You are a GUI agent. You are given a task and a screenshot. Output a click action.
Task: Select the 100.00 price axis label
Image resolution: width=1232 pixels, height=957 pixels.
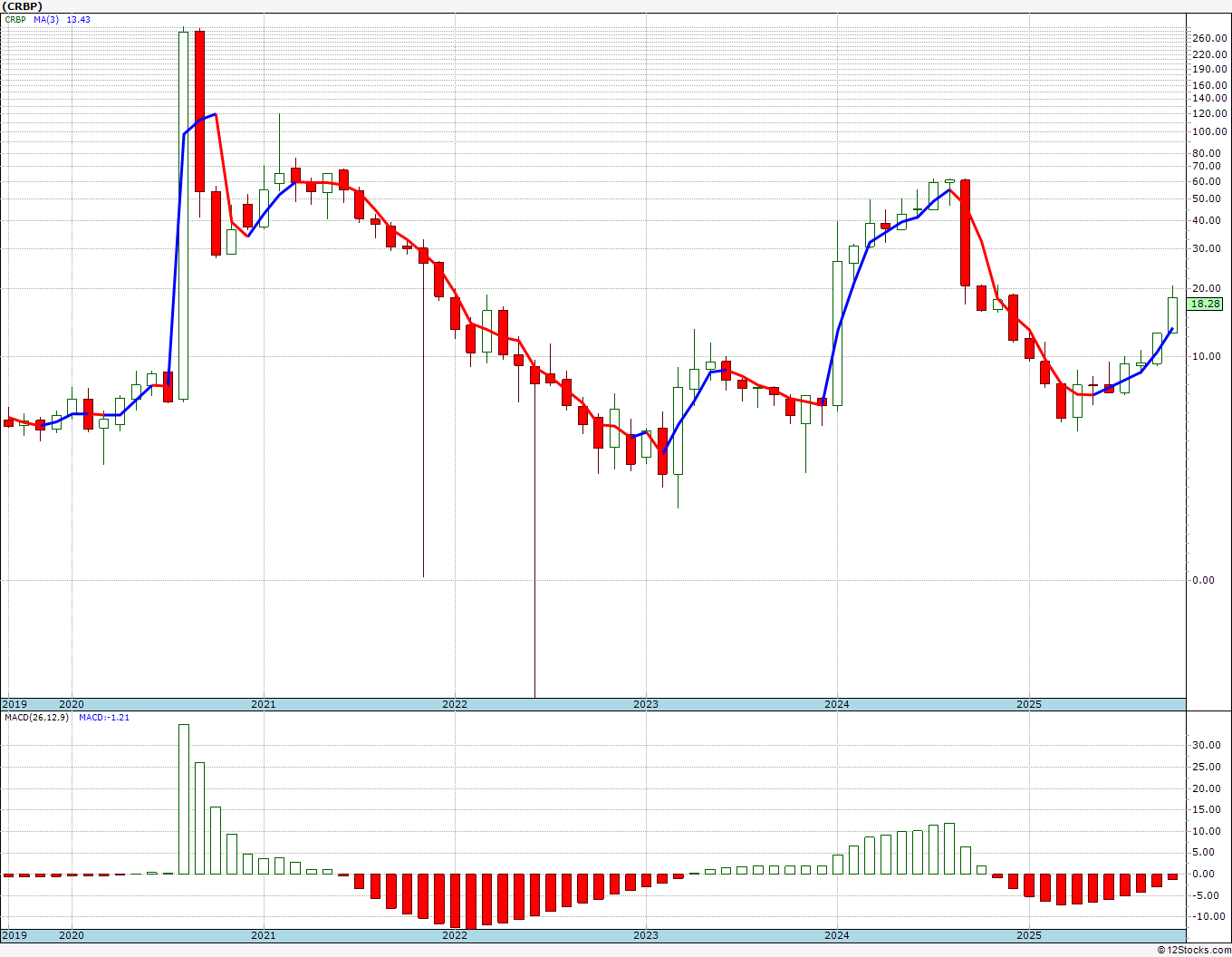click(1208, 131)
